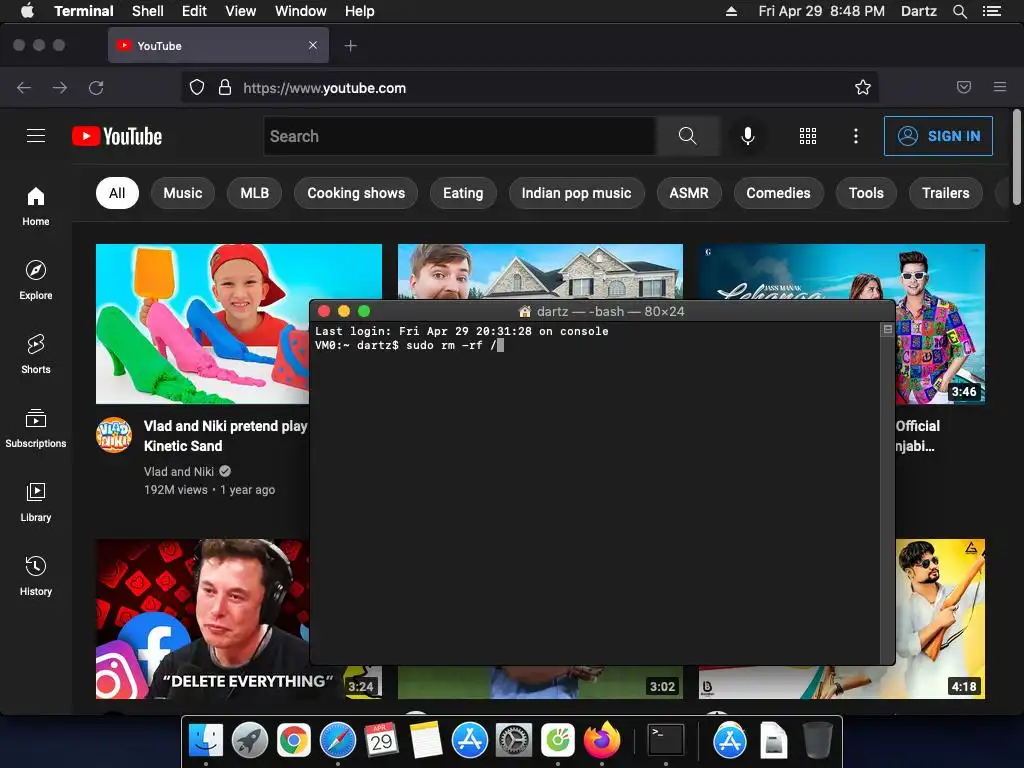Select the Indian pop music chip
Screen dimensions: 1024x768
click(x=577, y=193)
